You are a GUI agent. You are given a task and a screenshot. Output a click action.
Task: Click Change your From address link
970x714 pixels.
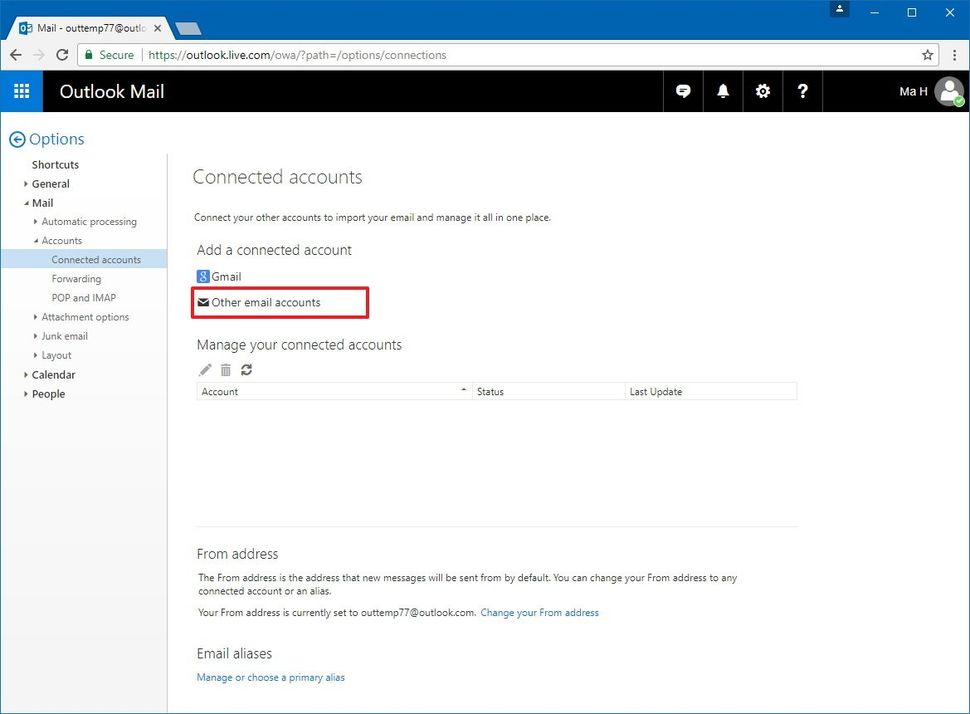point(539,612)
